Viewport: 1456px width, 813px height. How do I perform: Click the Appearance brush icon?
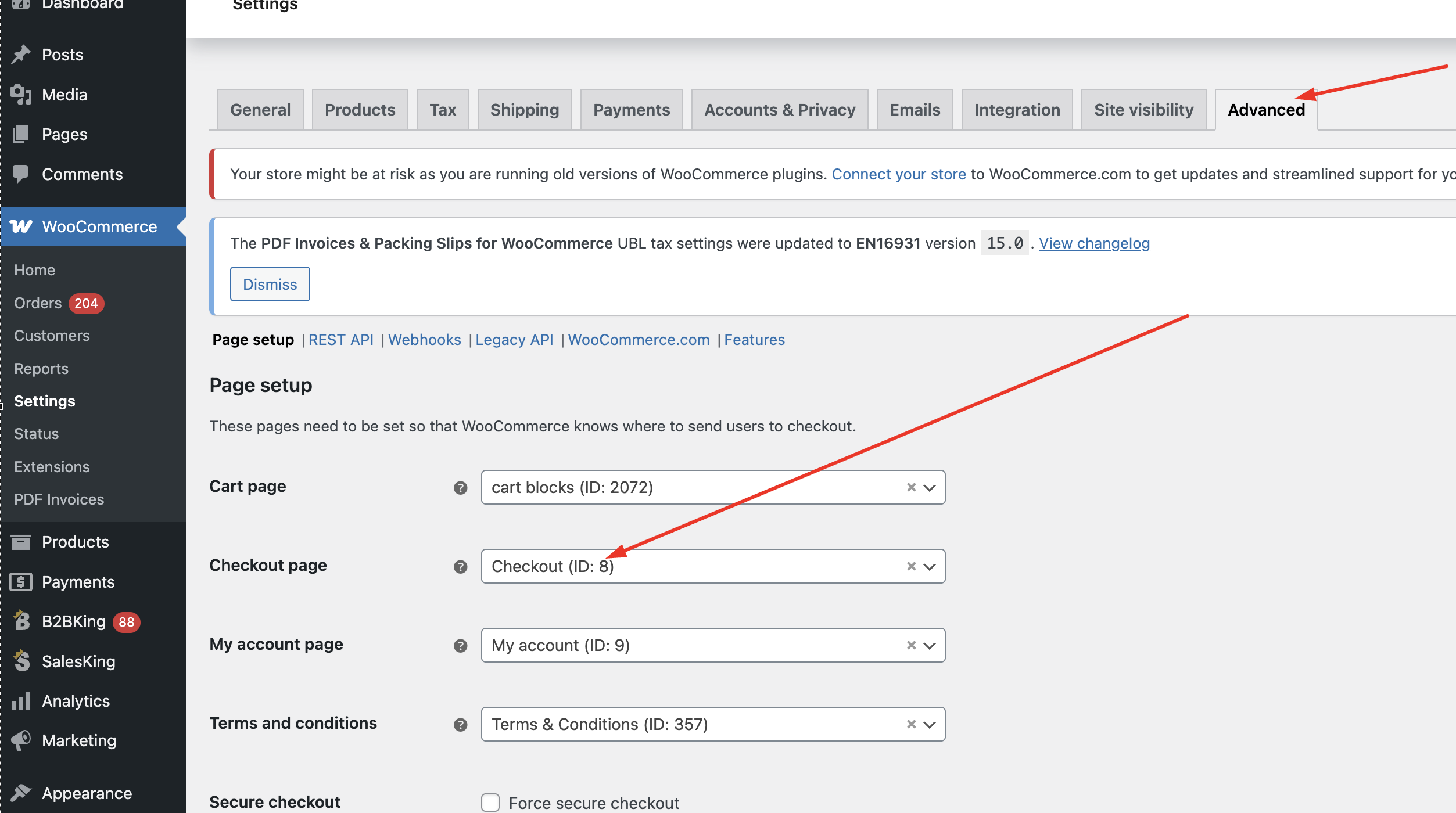(21, 793)
